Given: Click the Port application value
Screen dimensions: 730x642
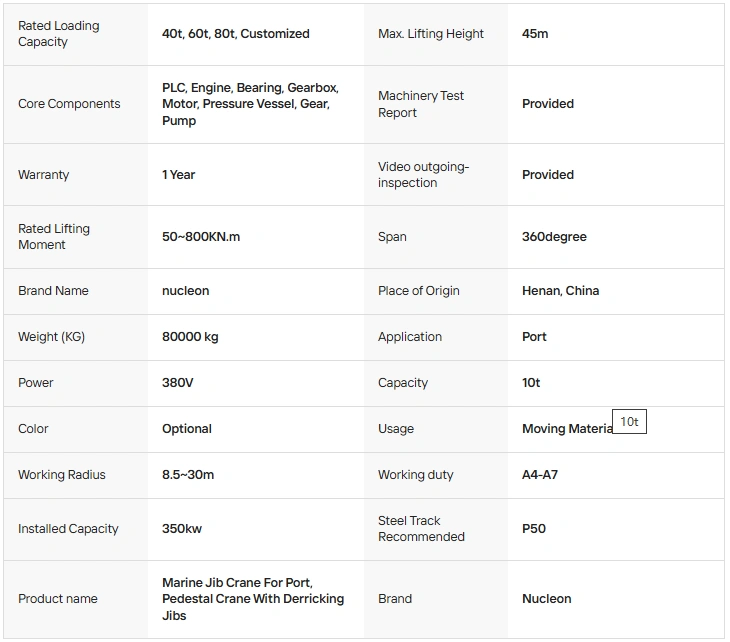Looking at the screenshot, I should coord(534,337).
